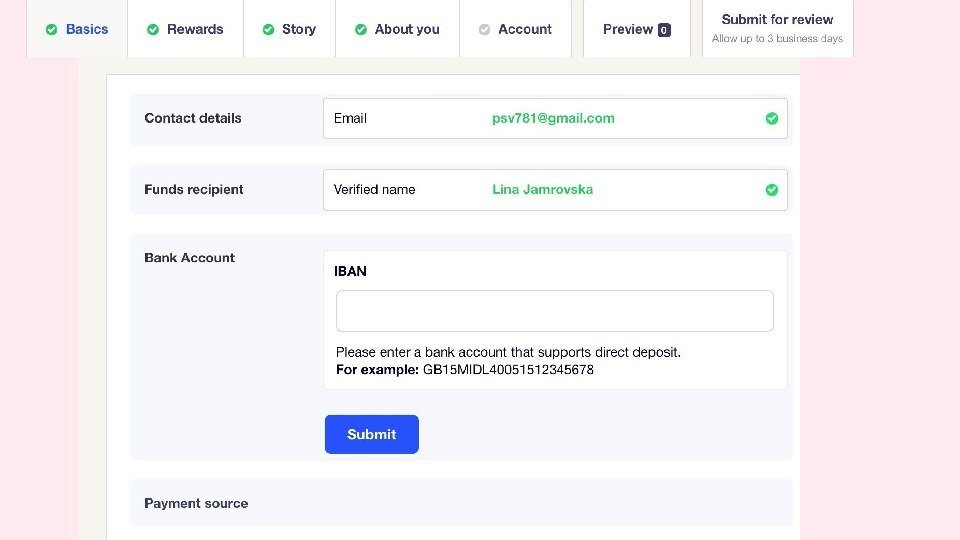Click the gray checkmark beside Account
960x540 pixels.
tap(485, 30)
